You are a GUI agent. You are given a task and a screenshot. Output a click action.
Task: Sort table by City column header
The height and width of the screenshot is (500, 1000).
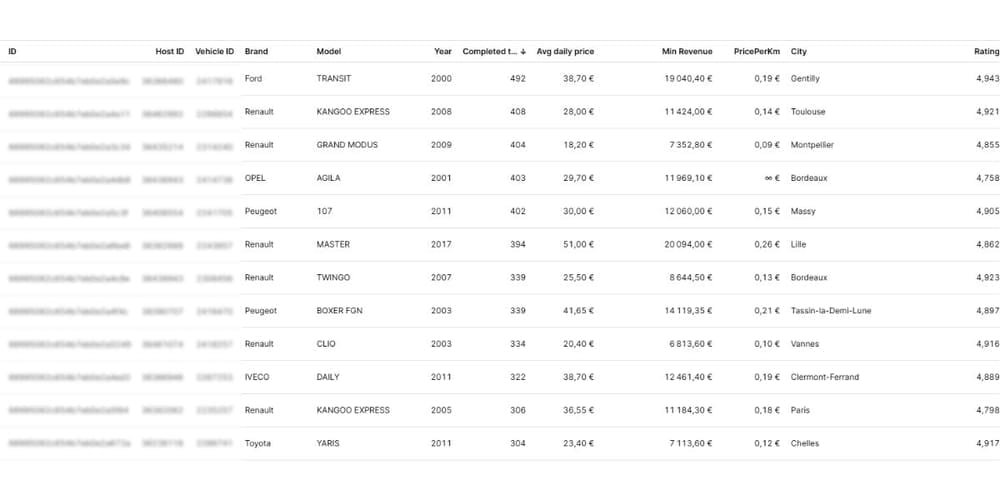(x=798, y=52)
